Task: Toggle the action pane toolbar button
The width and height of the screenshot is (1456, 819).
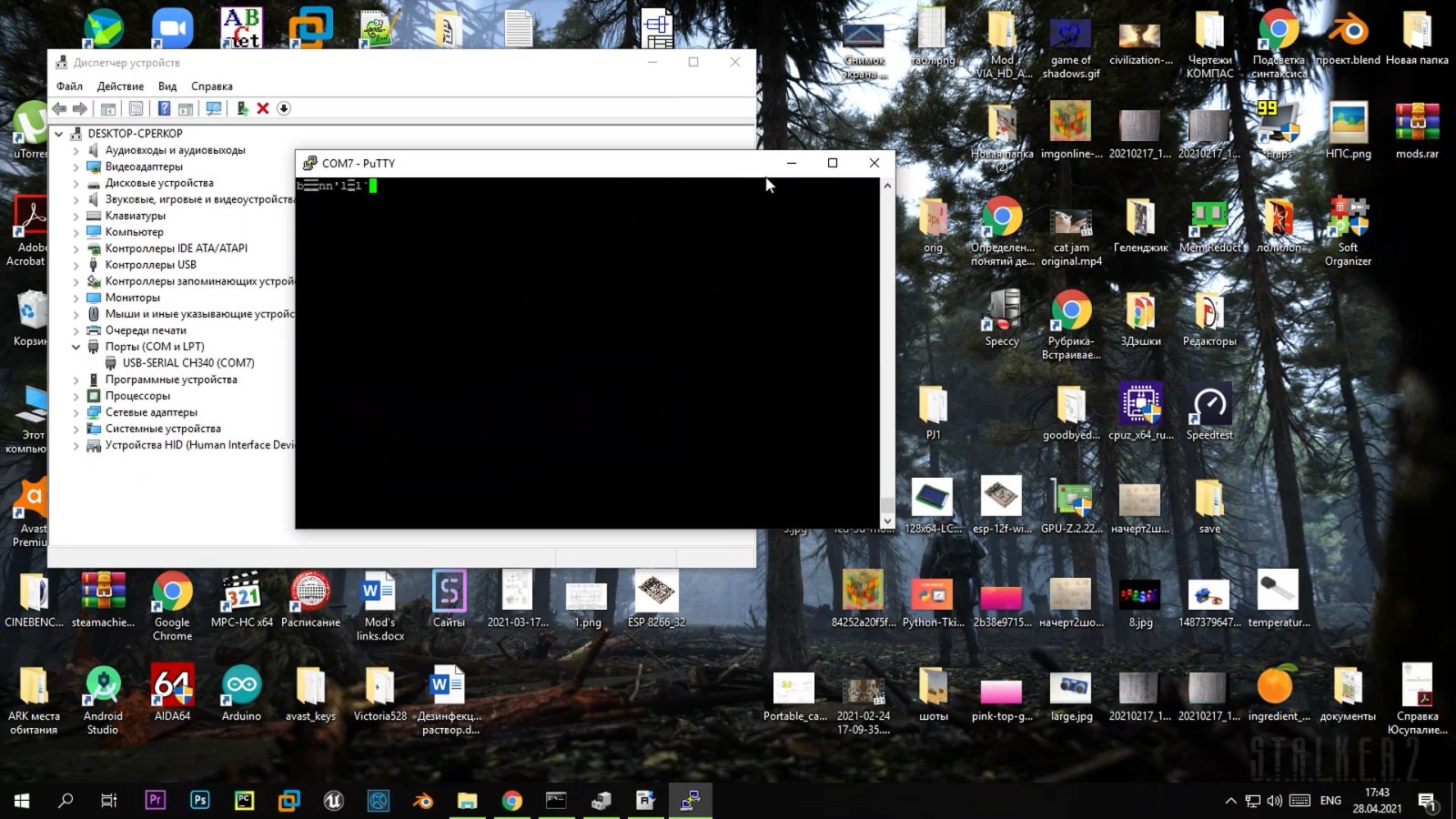Action: 186,108
